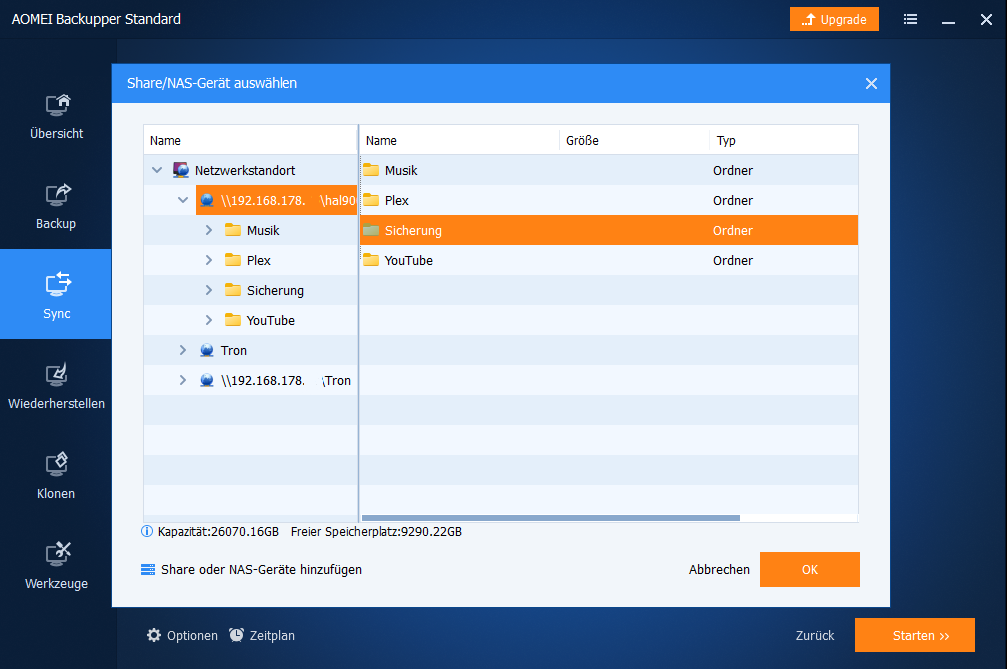Viewport: 1007px width, 669px height.
Task: Open the Wiederherstellen section
Action: click(x=56, y=387)
